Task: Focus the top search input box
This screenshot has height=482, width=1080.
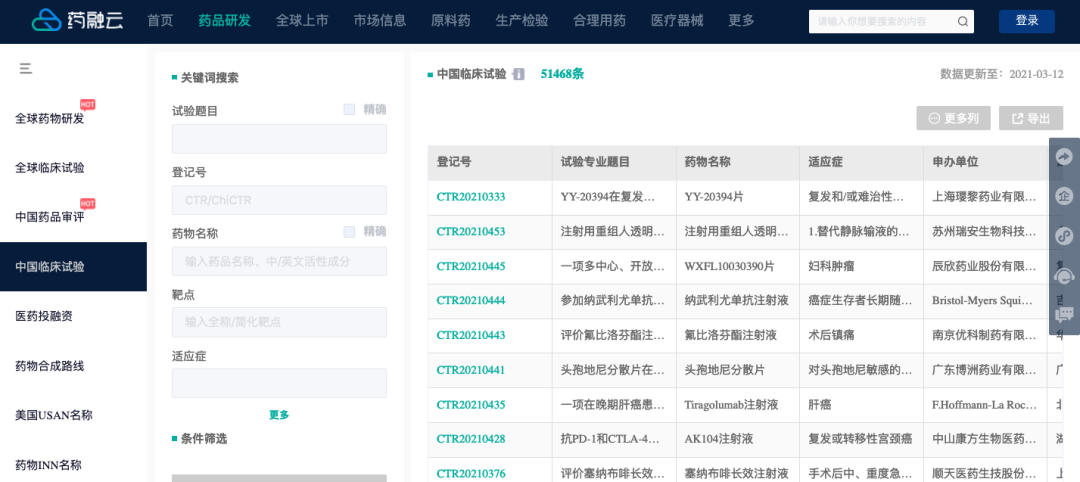Action: pos(883,21)
